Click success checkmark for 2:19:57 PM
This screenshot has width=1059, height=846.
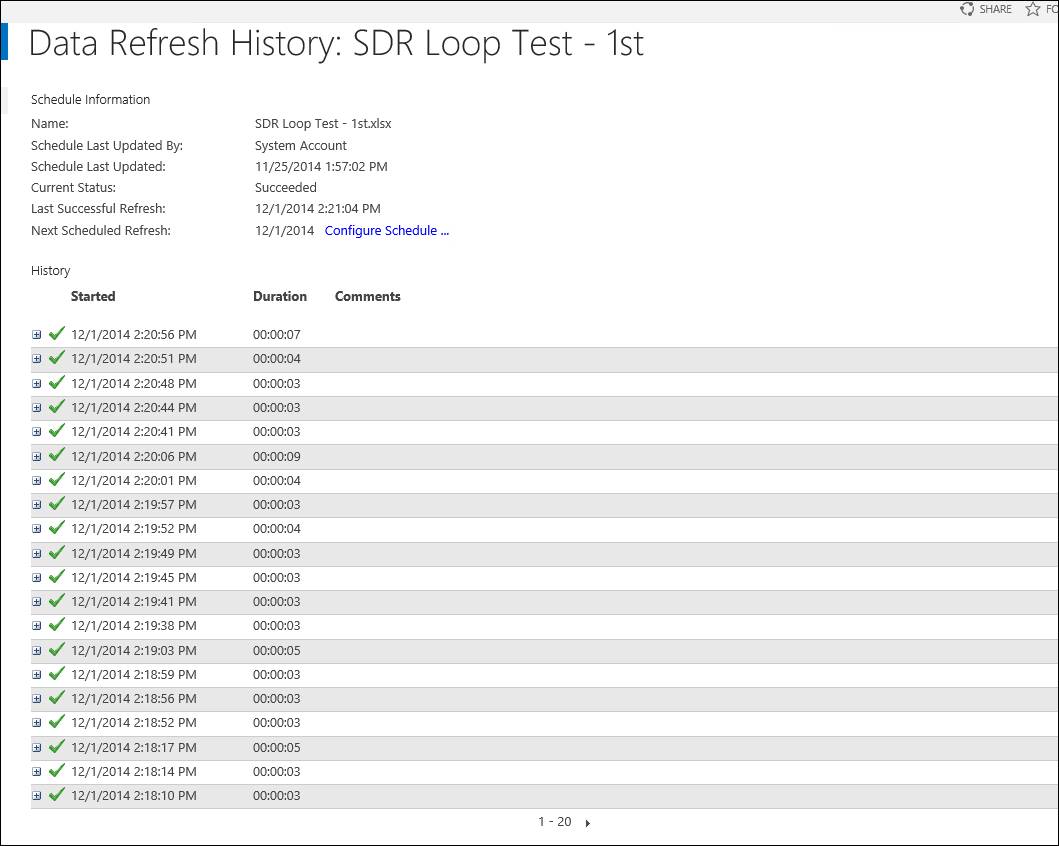[57, 504]
